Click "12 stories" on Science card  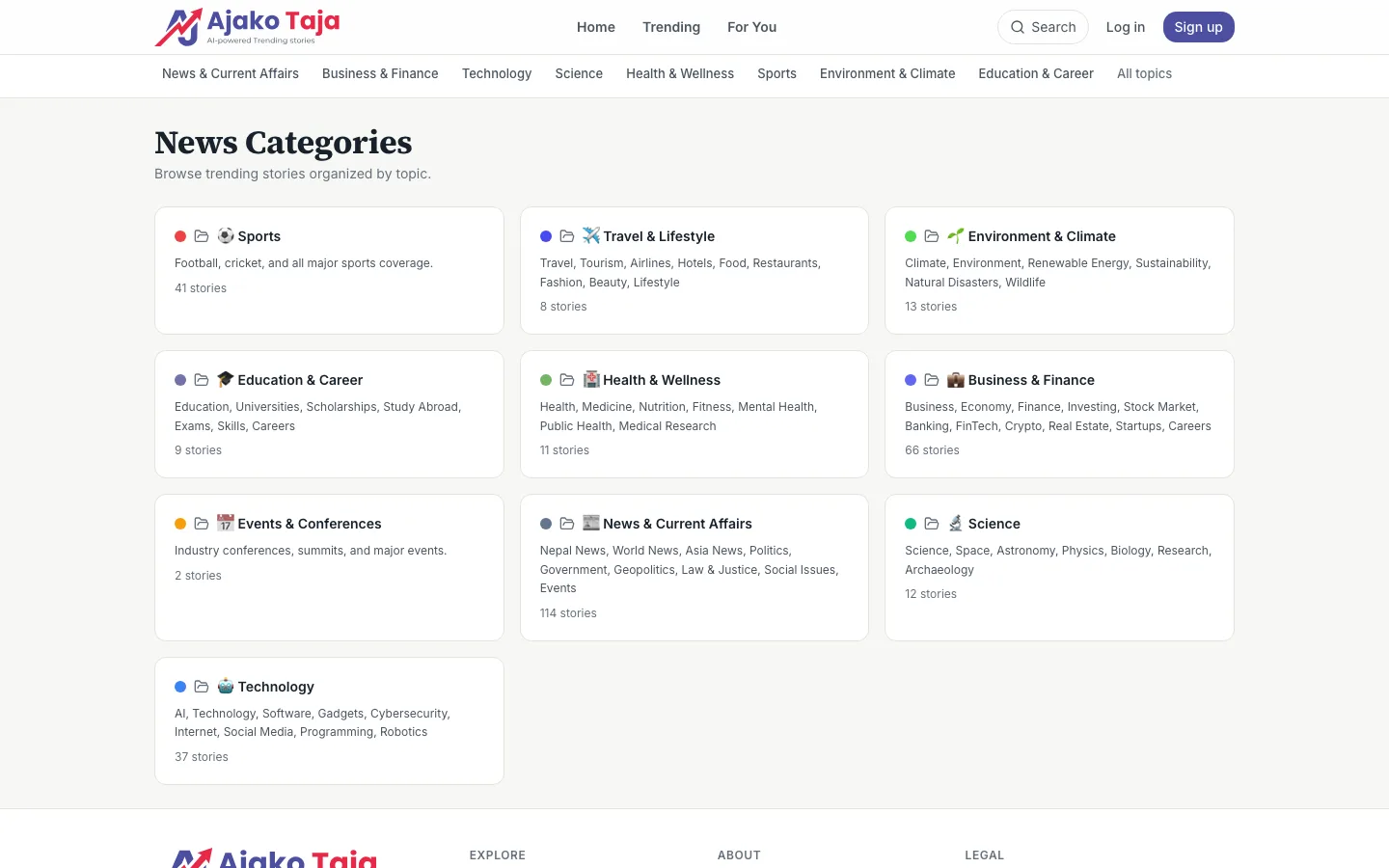click(931, 594)
